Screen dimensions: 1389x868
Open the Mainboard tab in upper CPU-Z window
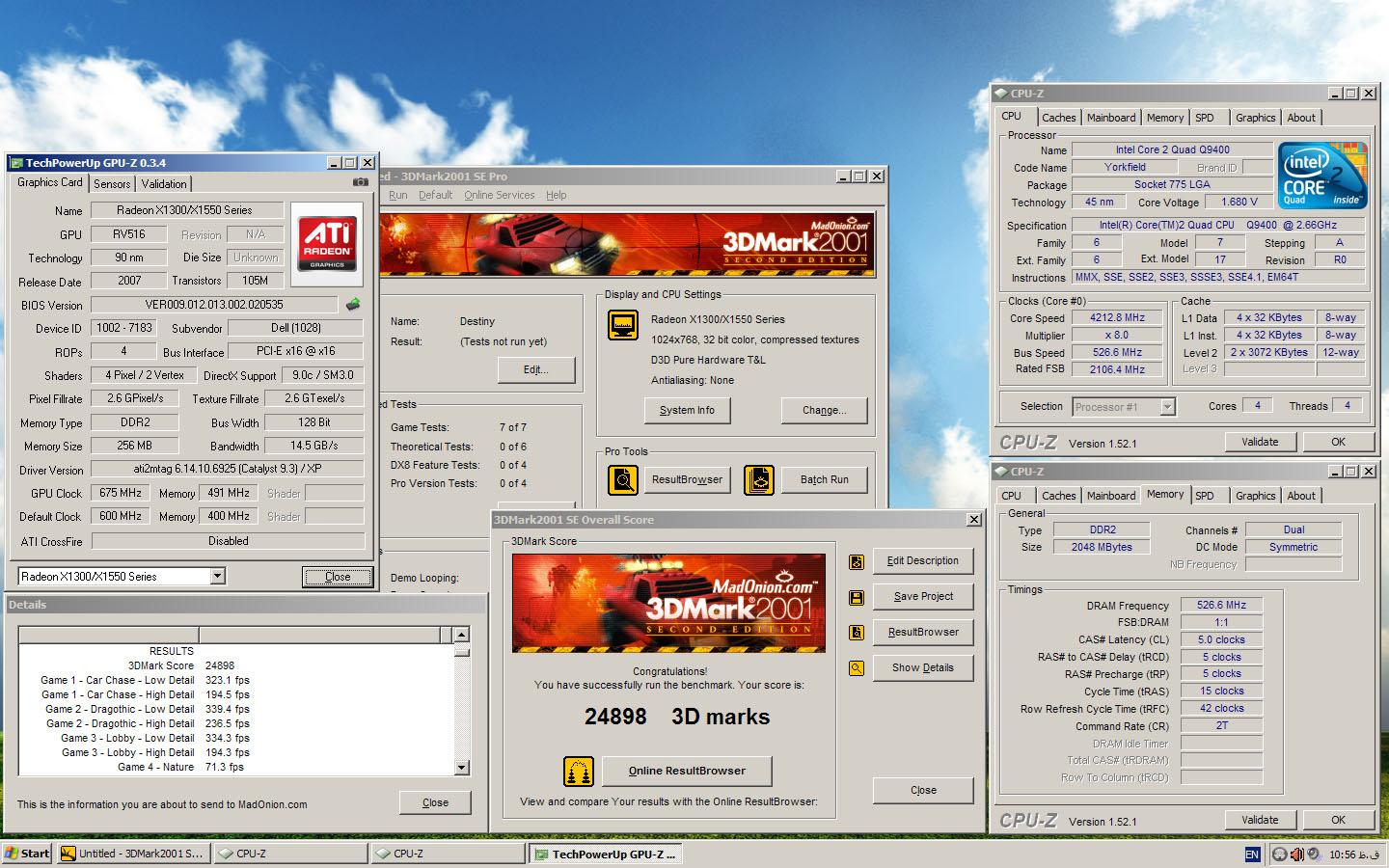1111,118
